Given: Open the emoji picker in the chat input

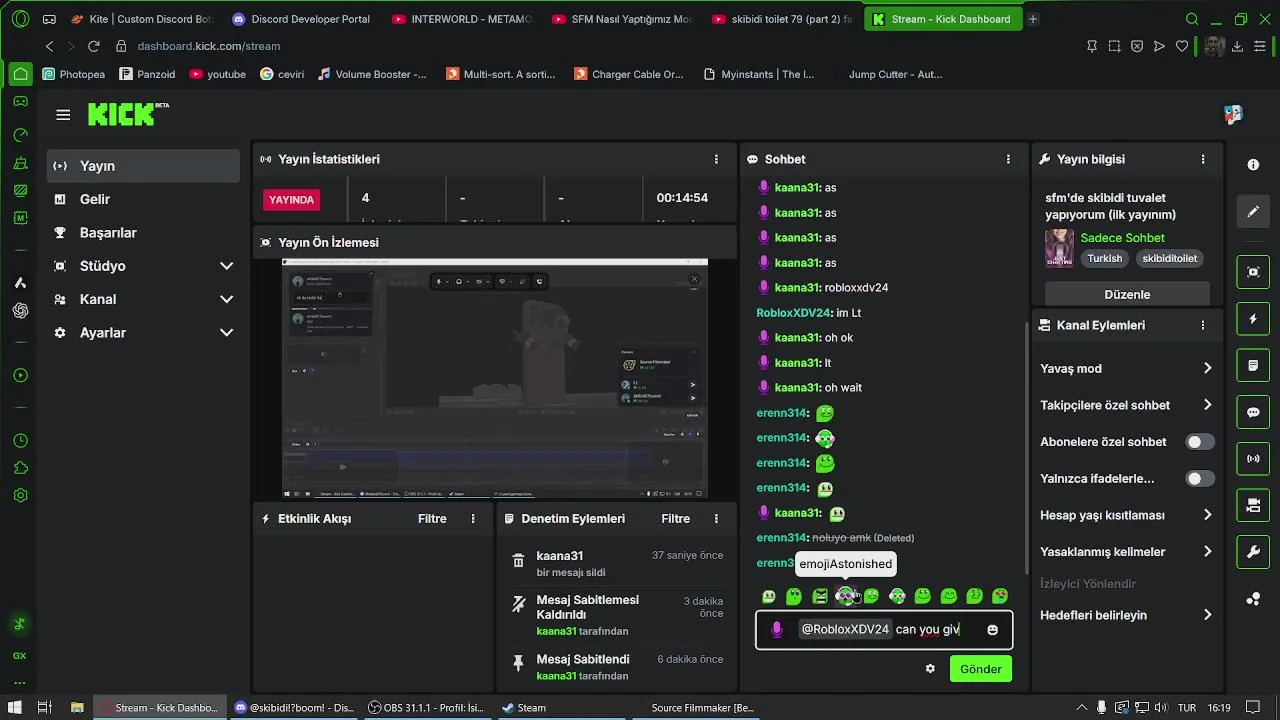Looking at the screenshot, I should tap(992, 630).
